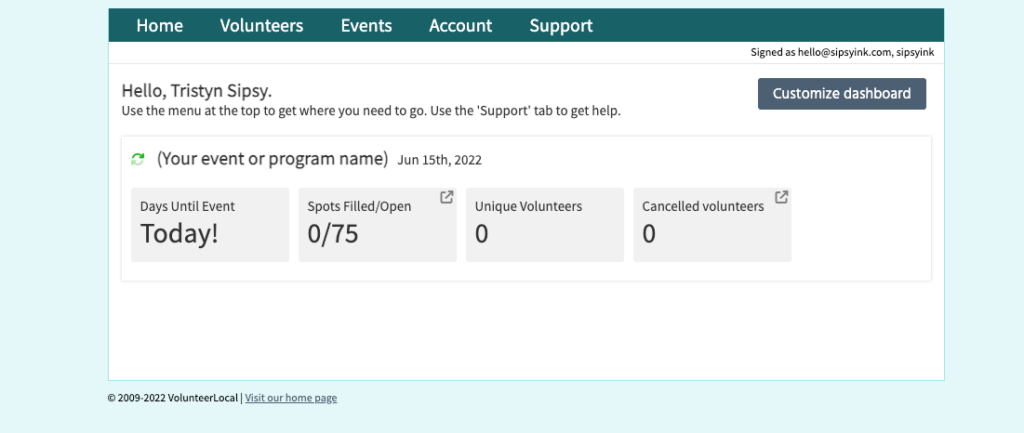
Task: Click the 'Jun 15th, 2022' date
Action: pyautogui.click(x=440, y=160)
